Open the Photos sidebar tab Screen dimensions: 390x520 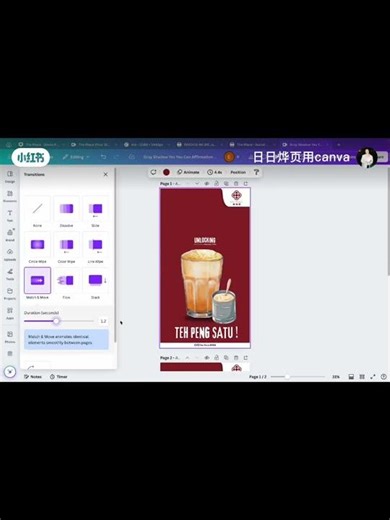click(x=10, y=337)
